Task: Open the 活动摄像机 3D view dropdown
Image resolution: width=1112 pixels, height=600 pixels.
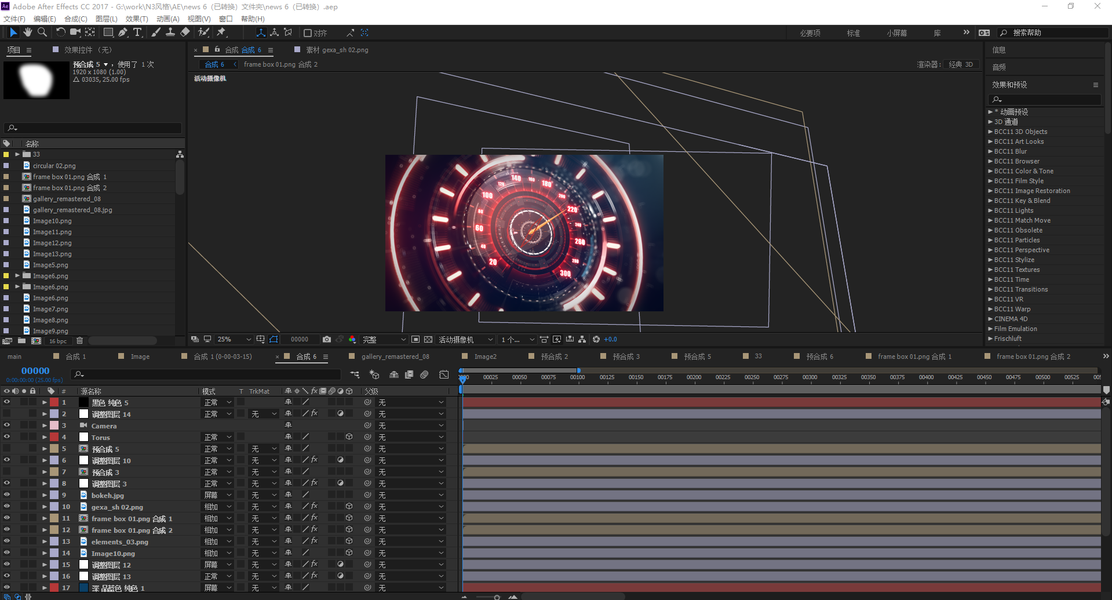Action: point(465,340)
